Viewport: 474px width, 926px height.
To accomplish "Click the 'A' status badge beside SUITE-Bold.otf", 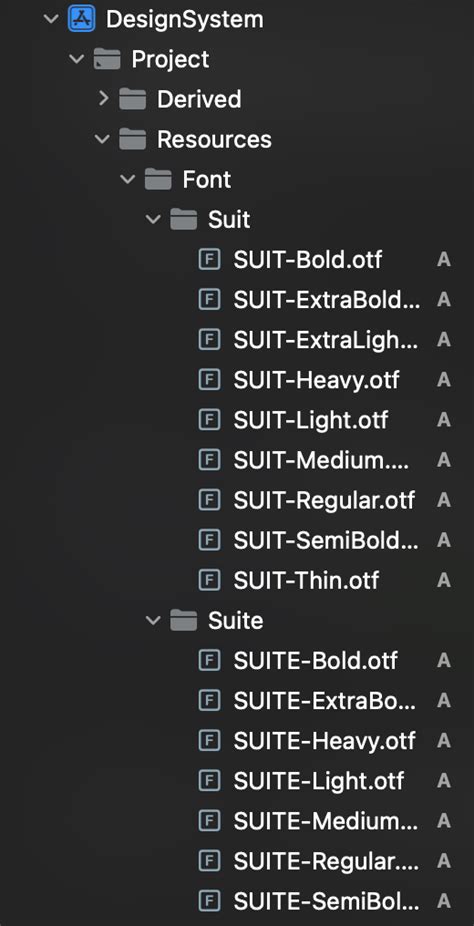I will tap(444, 661).
